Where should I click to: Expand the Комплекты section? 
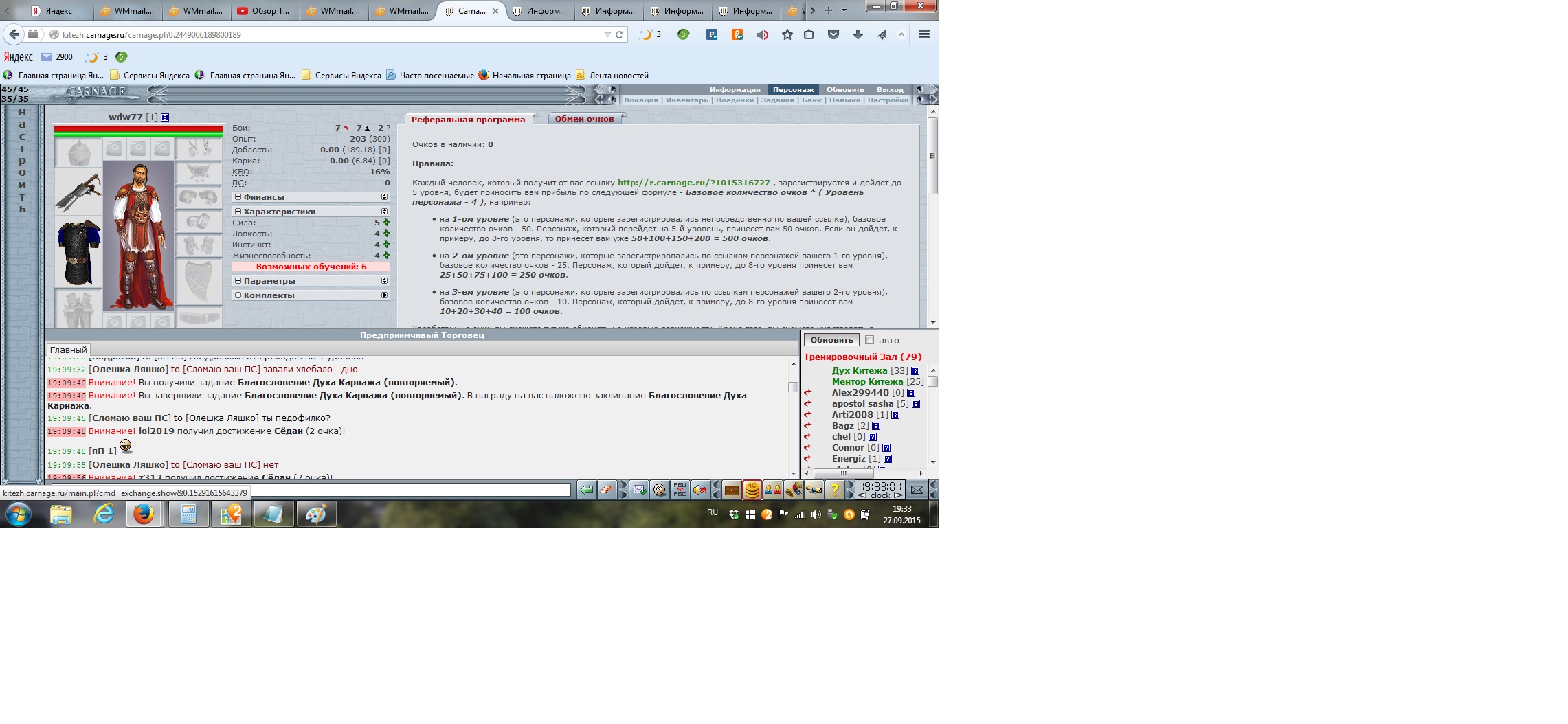coord(238,295)
